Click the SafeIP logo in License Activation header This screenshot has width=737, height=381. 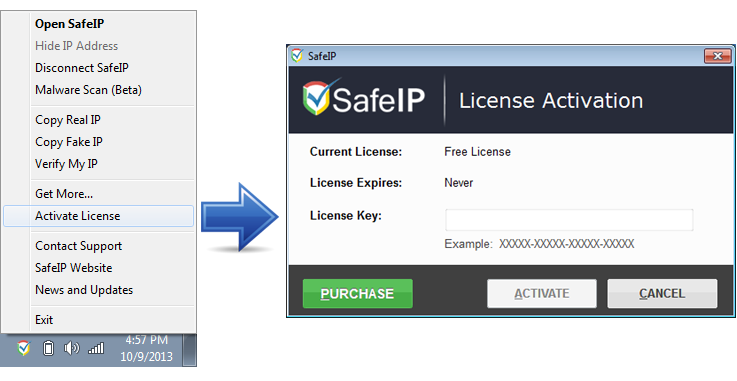click(x=364, y=98)
